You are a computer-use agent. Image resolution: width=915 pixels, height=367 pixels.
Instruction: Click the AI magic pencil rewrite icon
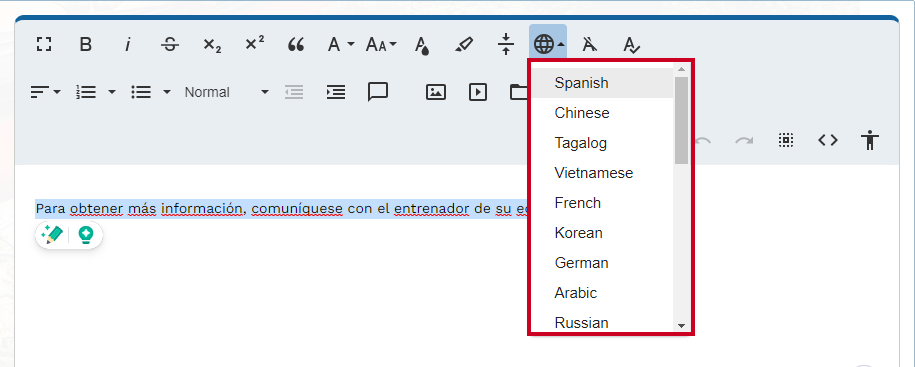[x=51, y=235]
